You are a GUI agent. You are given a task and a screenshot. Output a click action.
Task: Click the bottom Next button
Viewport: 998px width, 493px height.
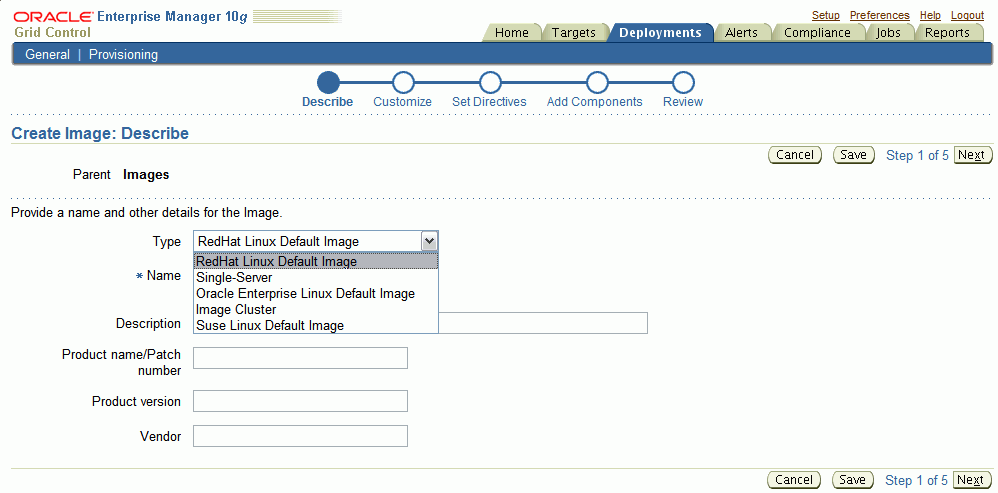(972, 480)
